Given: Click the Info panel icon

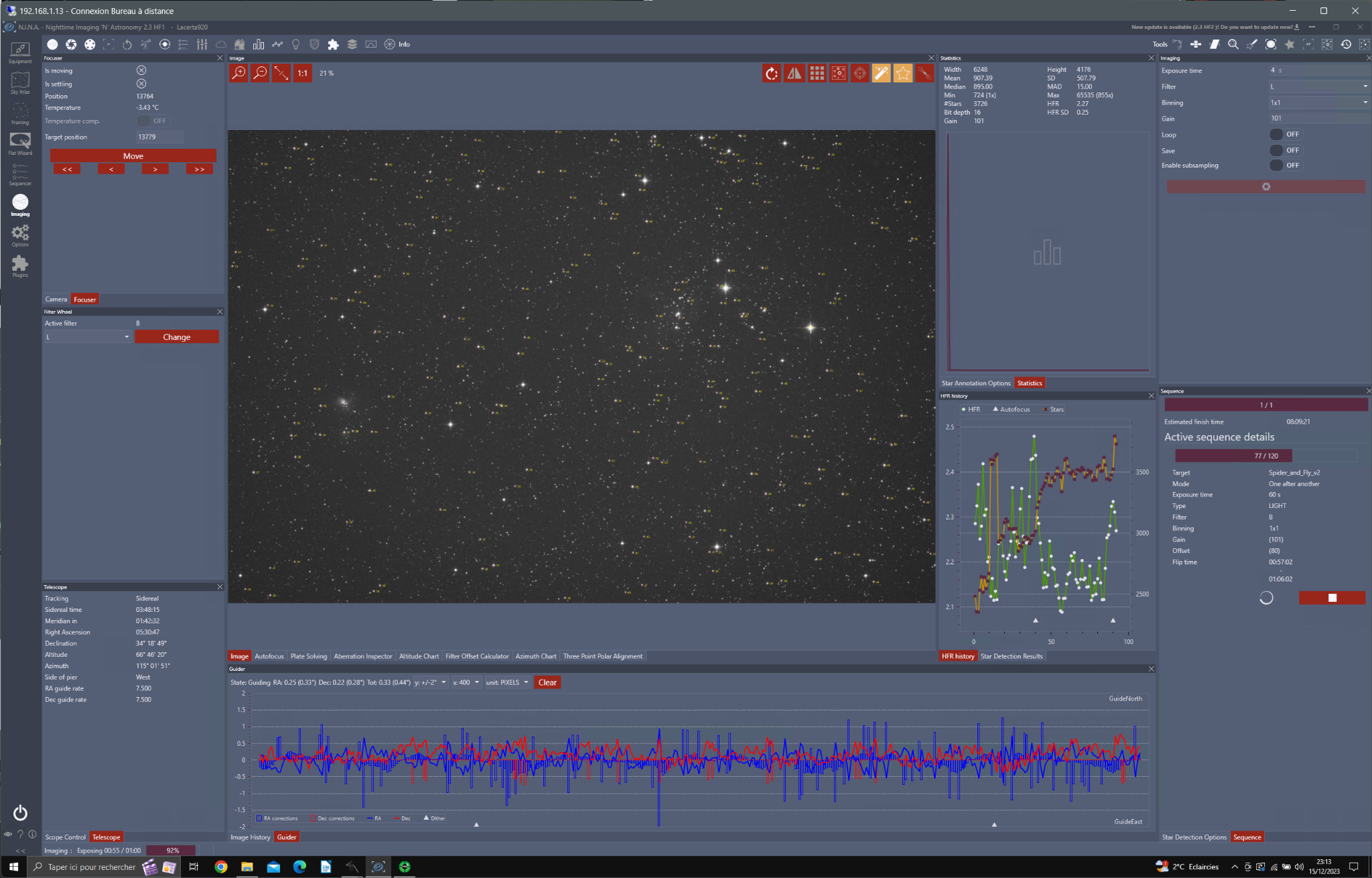Looking at the screenshot, I should click(x=397, y=44).
